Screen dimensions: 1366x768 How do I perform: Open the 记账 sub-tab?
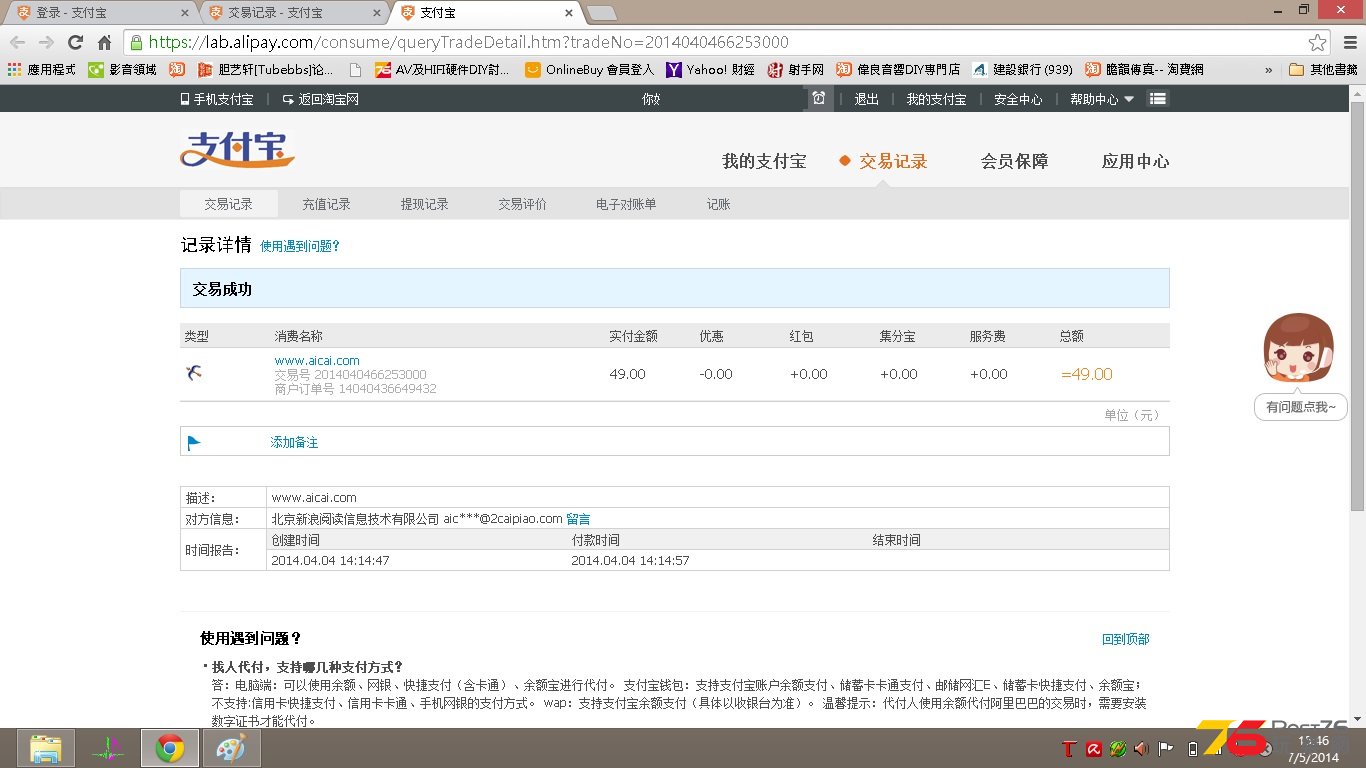coord(718,204)
